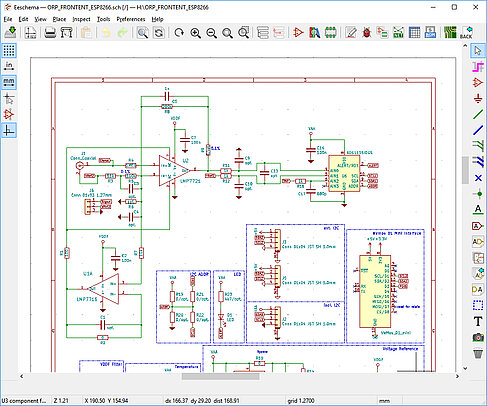This screenshot has height=406, width=487.
Task: Switch units to inches
Action: click(x=9, y=66)
